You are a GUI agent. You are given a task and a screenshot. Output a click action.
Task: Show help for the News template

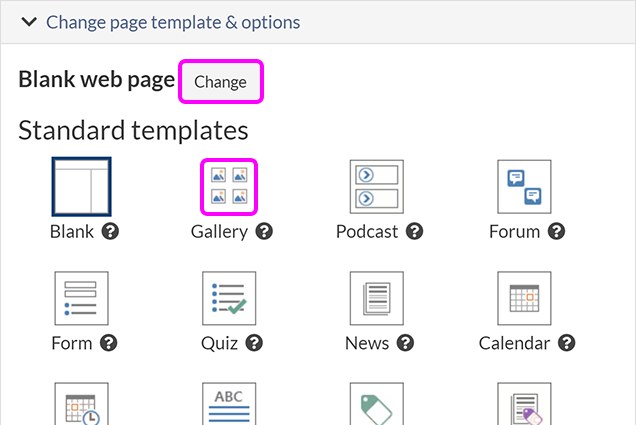tap(405, 344)
